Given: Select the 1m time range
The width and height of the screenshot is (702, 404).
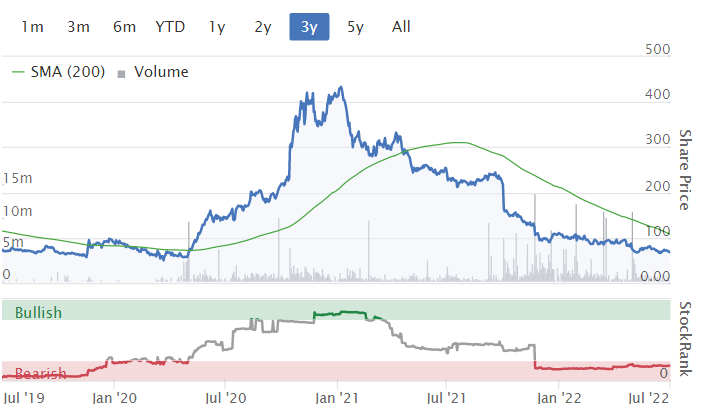Looking at the screenshot, I should tap(33, 27).
